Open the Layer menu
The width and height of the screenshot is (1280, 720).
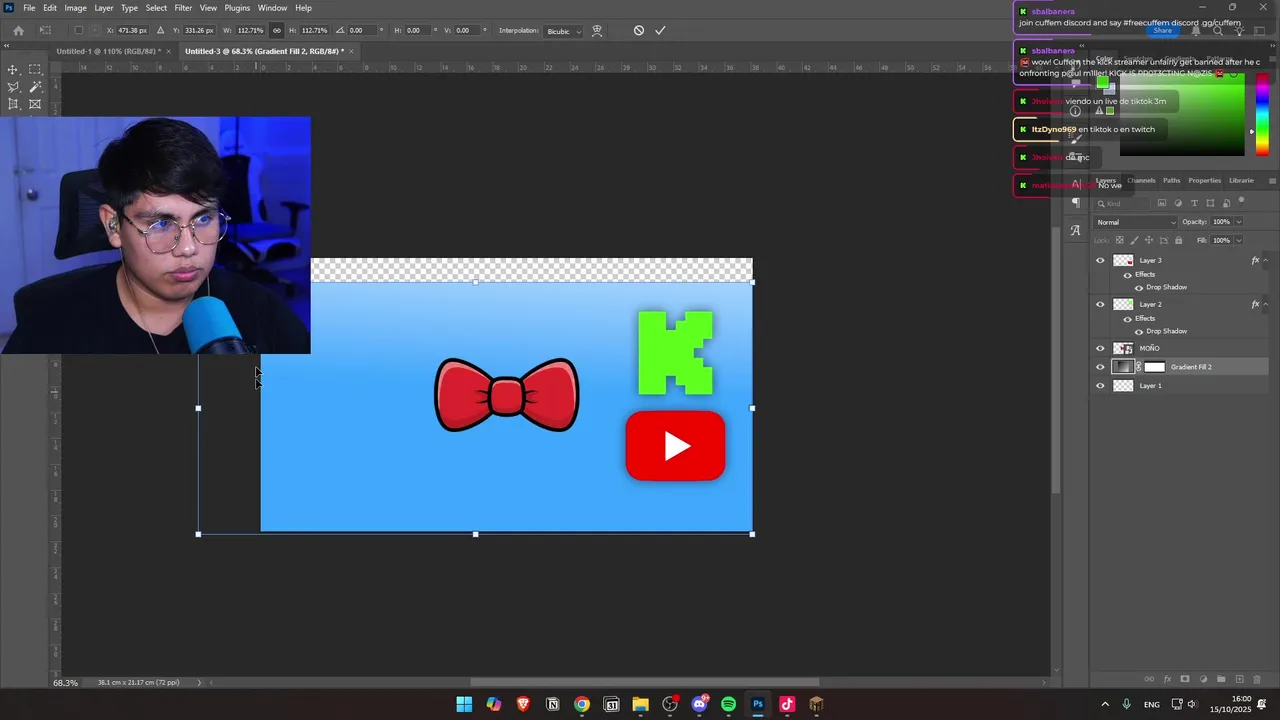pos(104,8)
